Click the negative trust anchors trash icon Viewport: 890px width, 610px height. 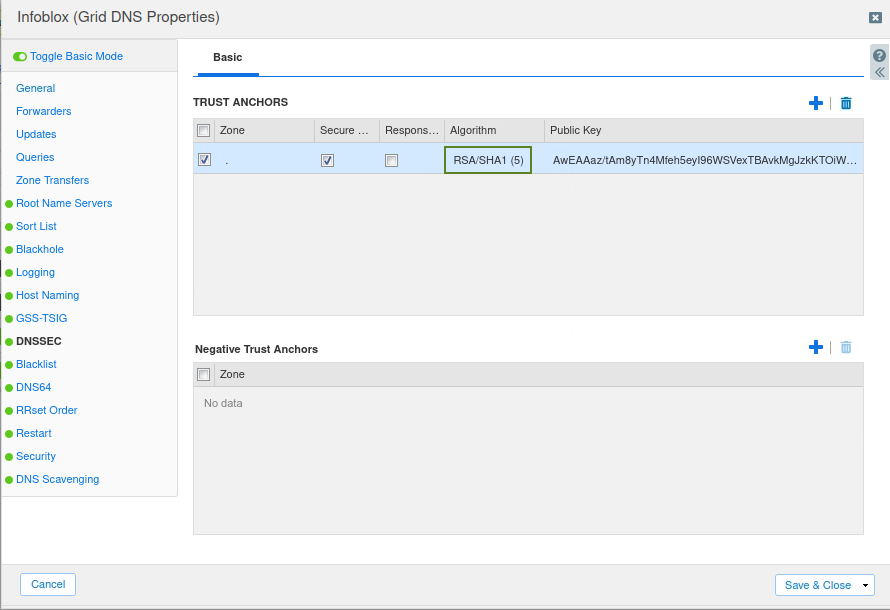pos(846,347)
